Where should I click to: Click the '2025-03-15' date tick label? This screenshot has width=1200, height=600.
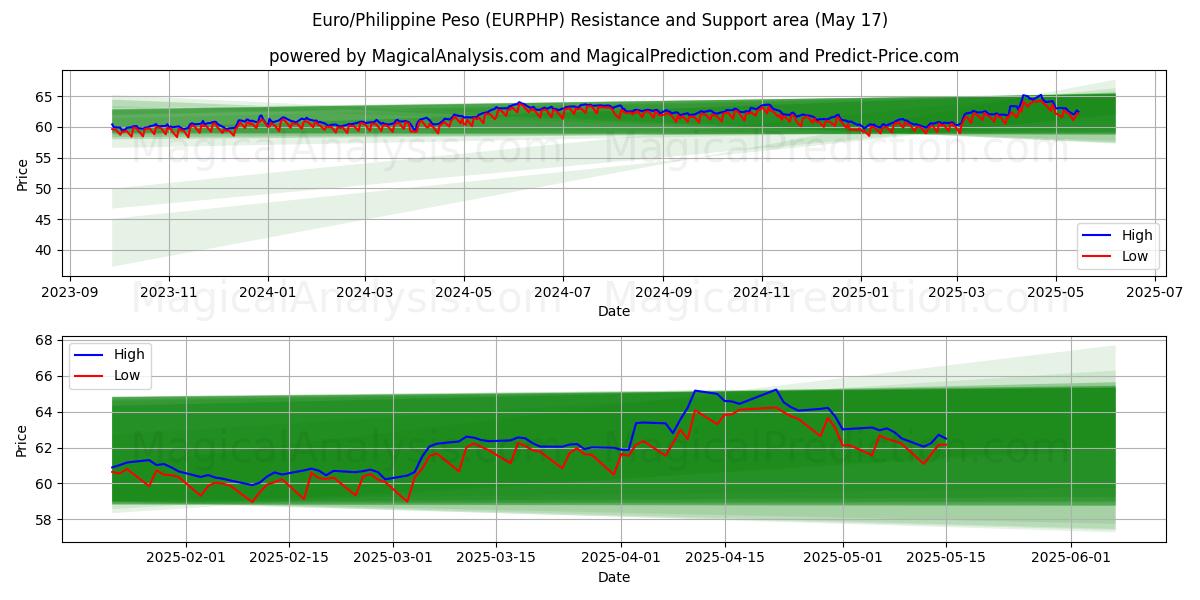pyautogui.click(x=495, y=557)
